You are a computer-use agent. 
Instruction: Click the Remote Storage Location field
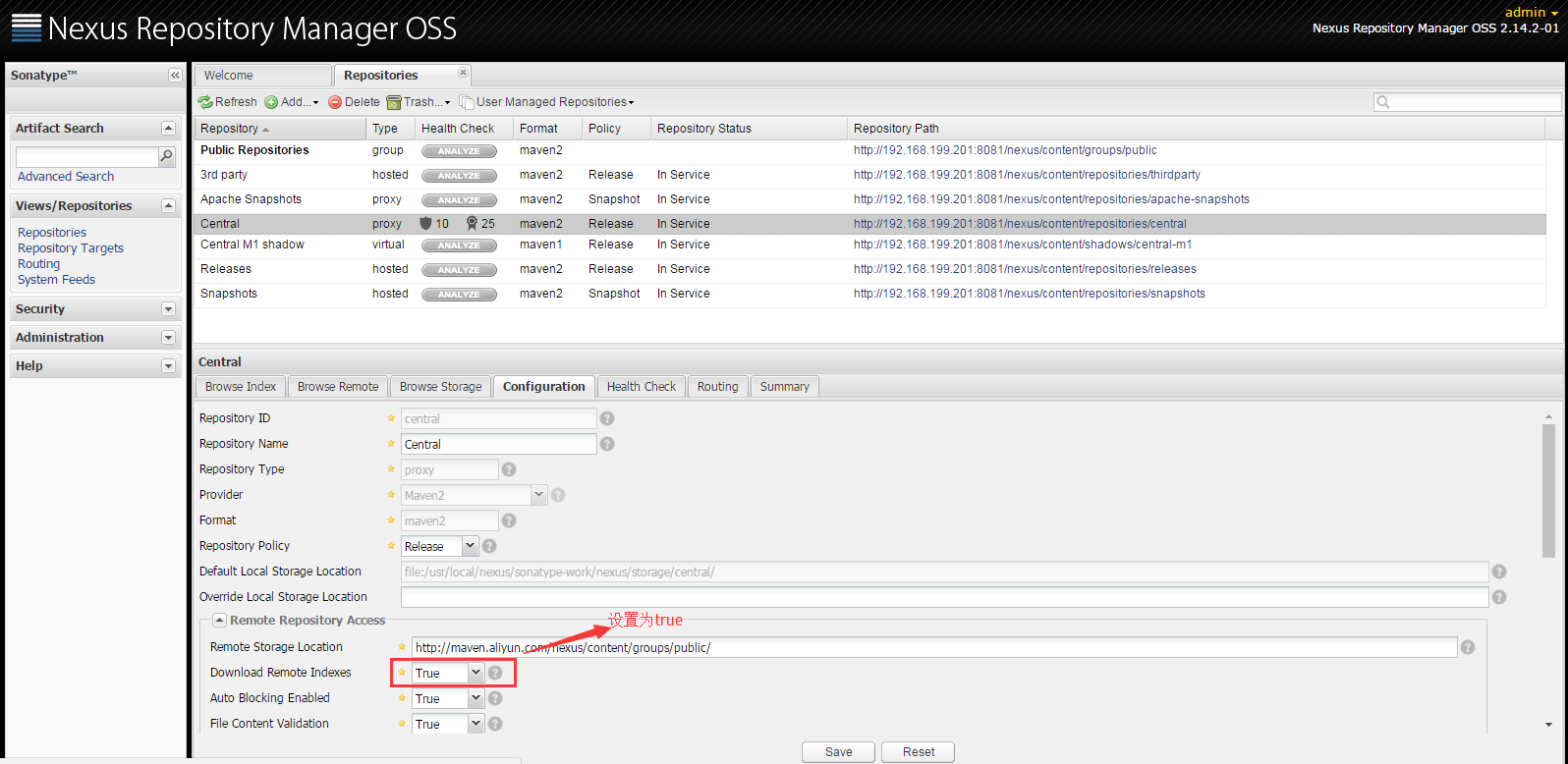[x=933, y=647]
